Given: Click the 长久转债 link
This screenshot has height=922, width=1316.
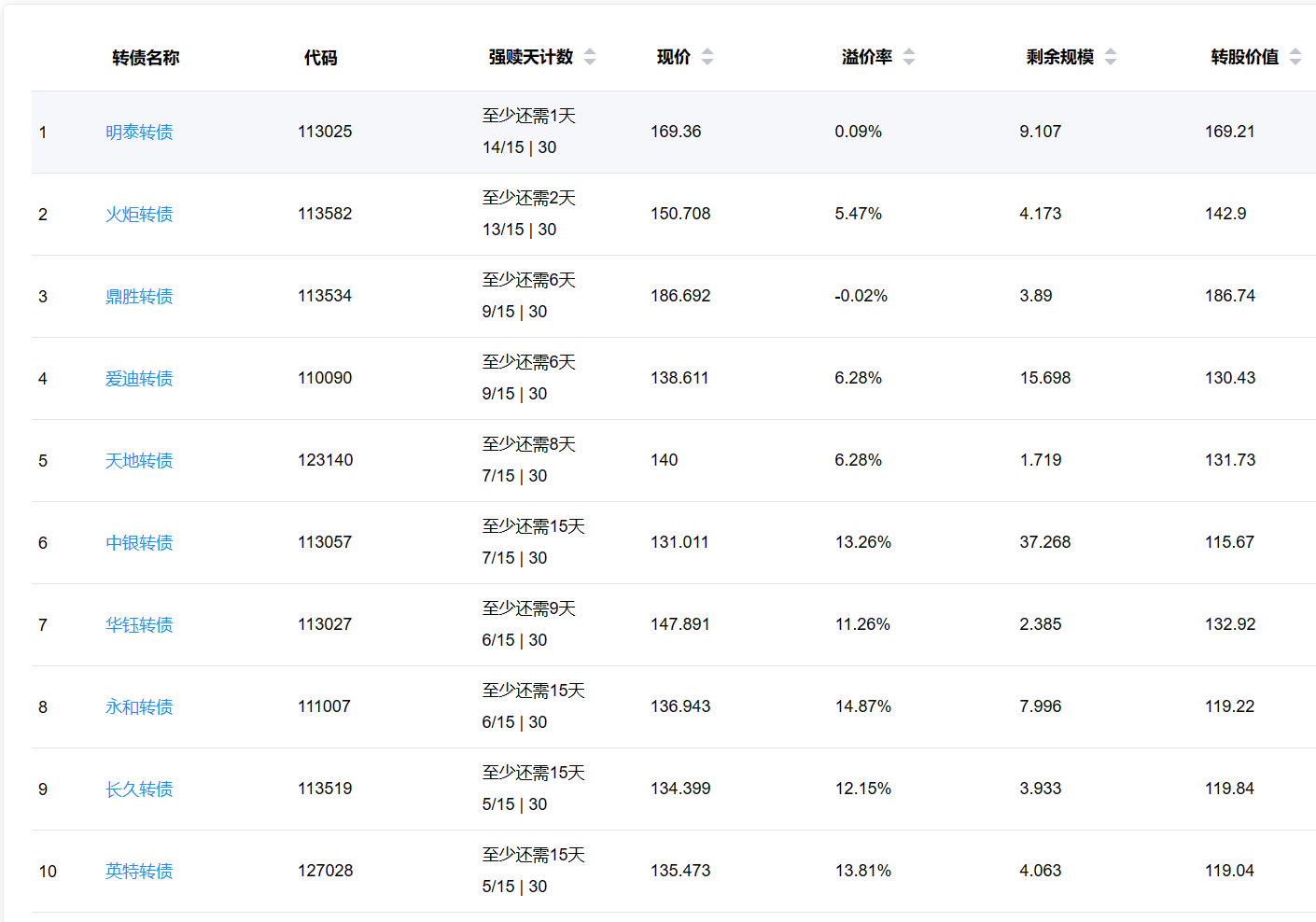Looking at the screenshot, I should point(139,789).
